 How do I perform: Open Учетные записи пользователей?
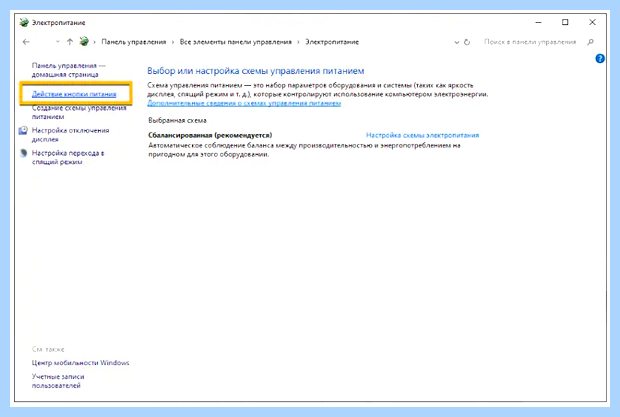(58, 381)
